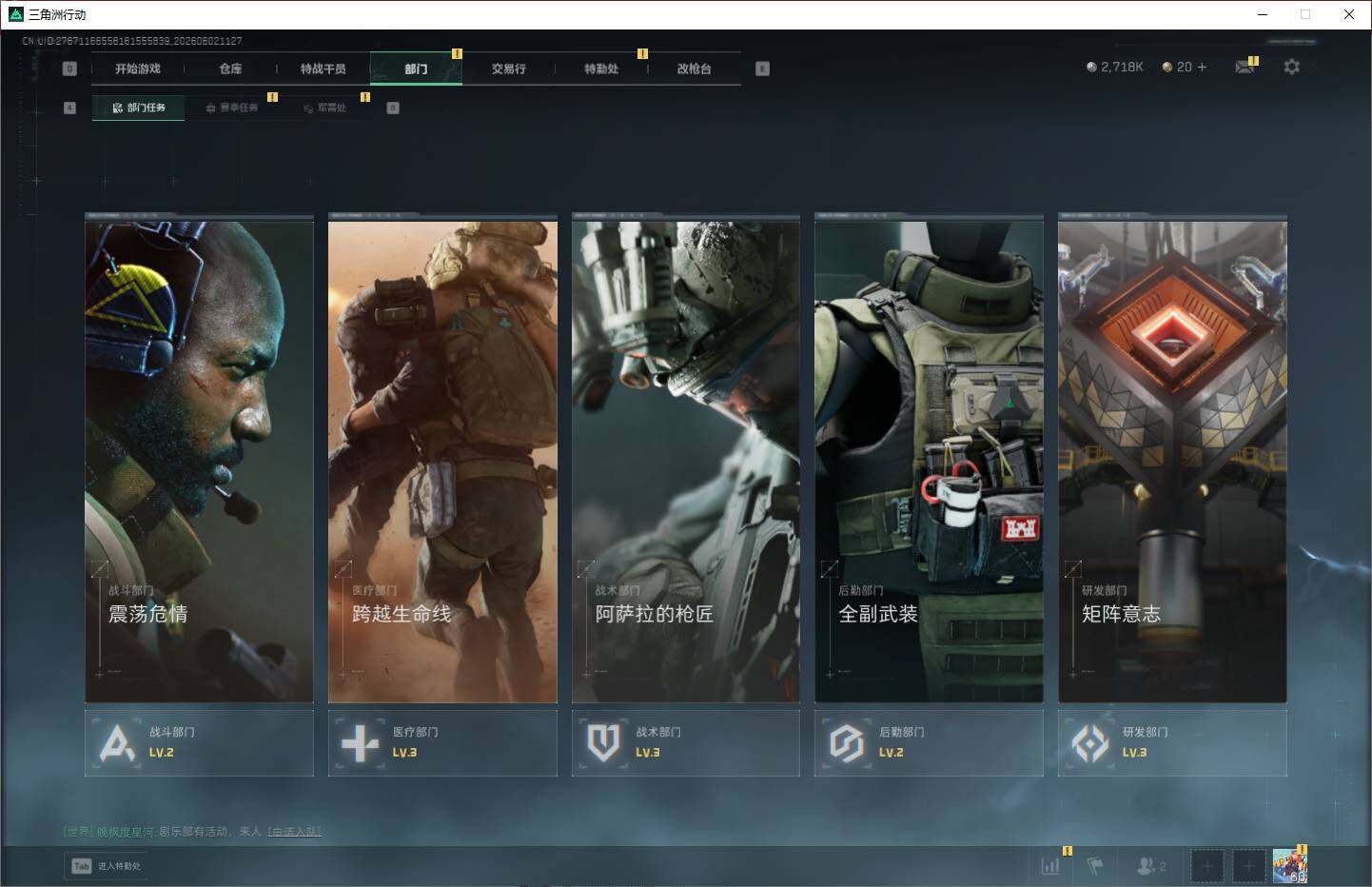Close the 三角洲行动 window
Screen dimensions: 1372x887
(x=1349, y=14)
